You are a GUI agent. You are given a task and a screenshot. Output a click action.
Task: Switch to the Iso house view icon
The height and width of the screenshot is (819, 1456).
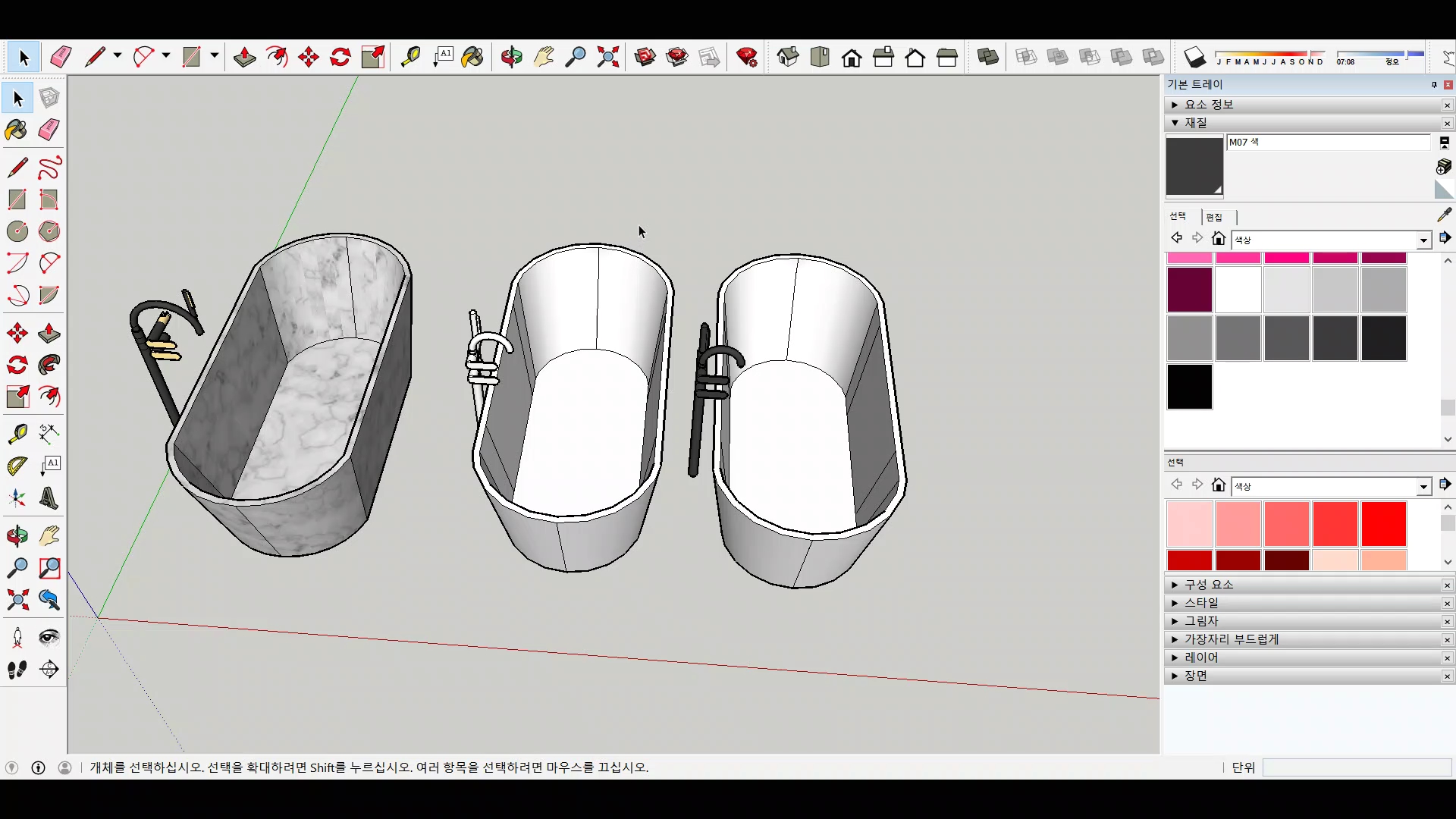click(x=788, y=57)
